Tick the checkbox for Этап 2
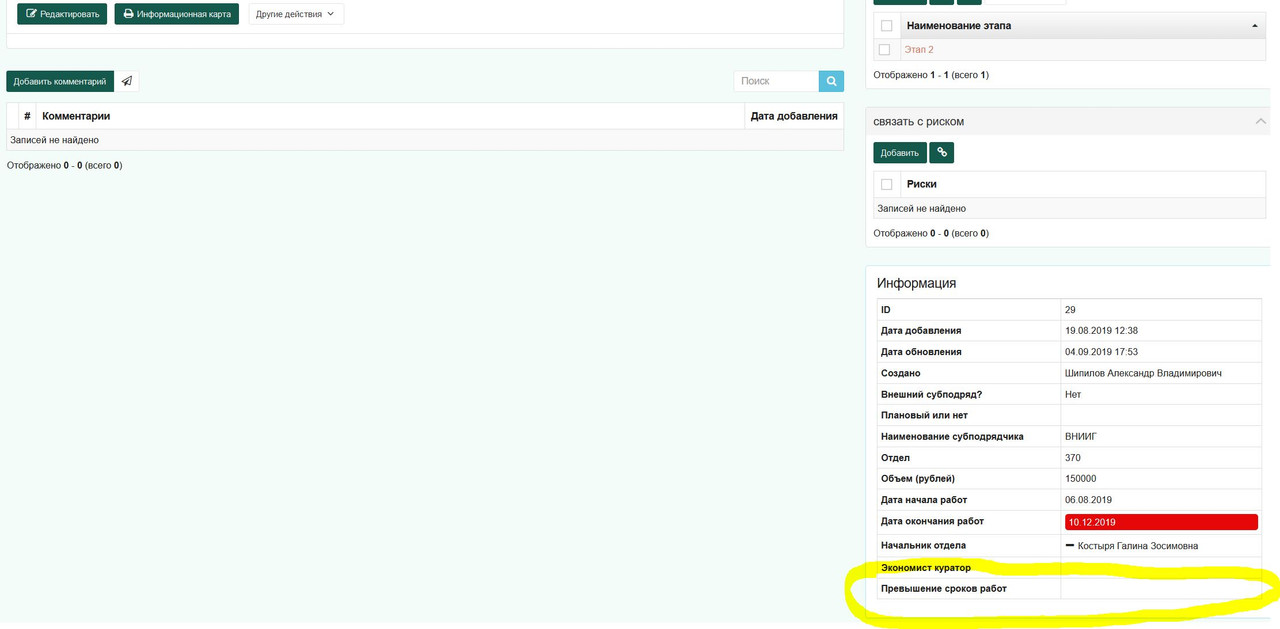 coord(884,50)
